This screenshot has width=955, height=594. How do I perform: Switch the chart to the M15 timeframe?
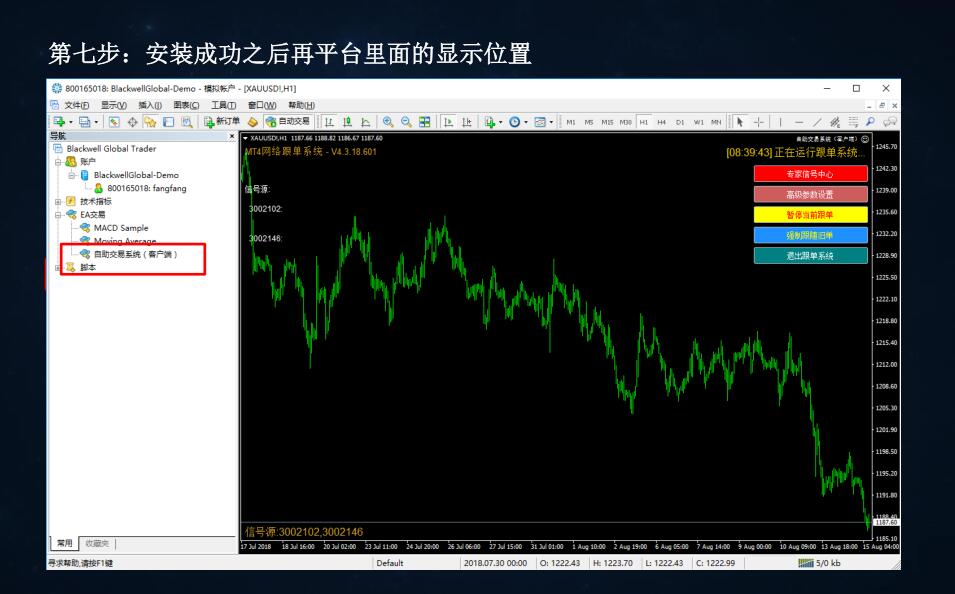click(607, 123)
